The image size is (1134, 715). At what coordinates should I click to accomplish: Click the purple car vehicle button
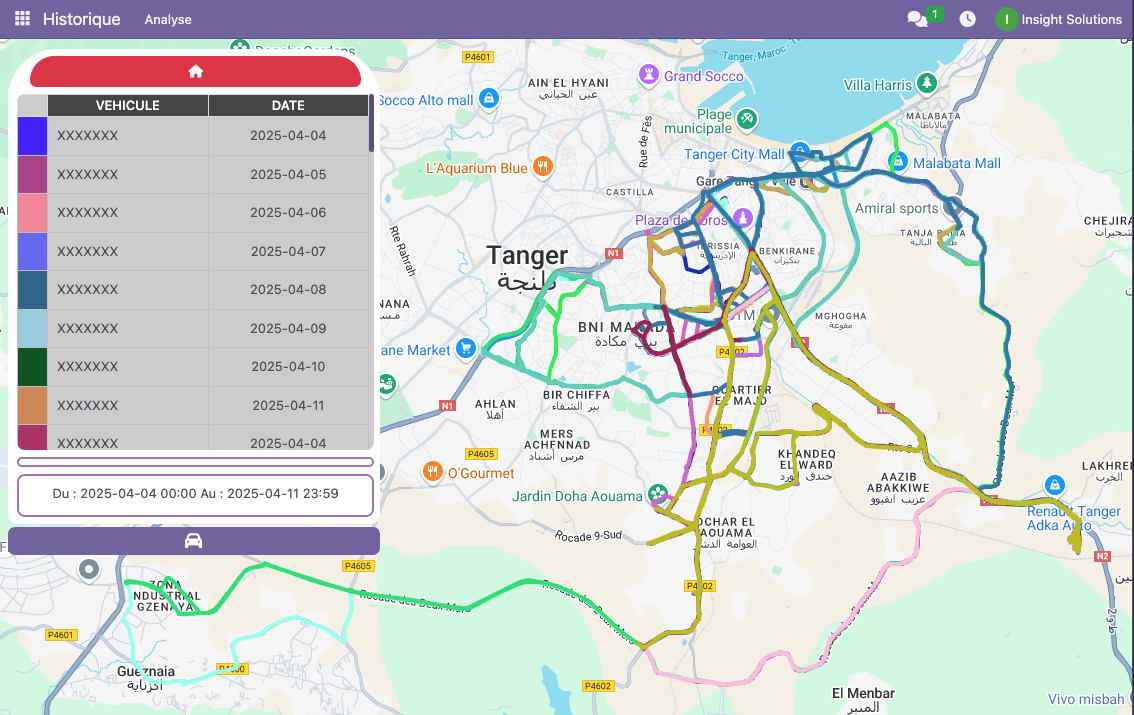[194, 541]
